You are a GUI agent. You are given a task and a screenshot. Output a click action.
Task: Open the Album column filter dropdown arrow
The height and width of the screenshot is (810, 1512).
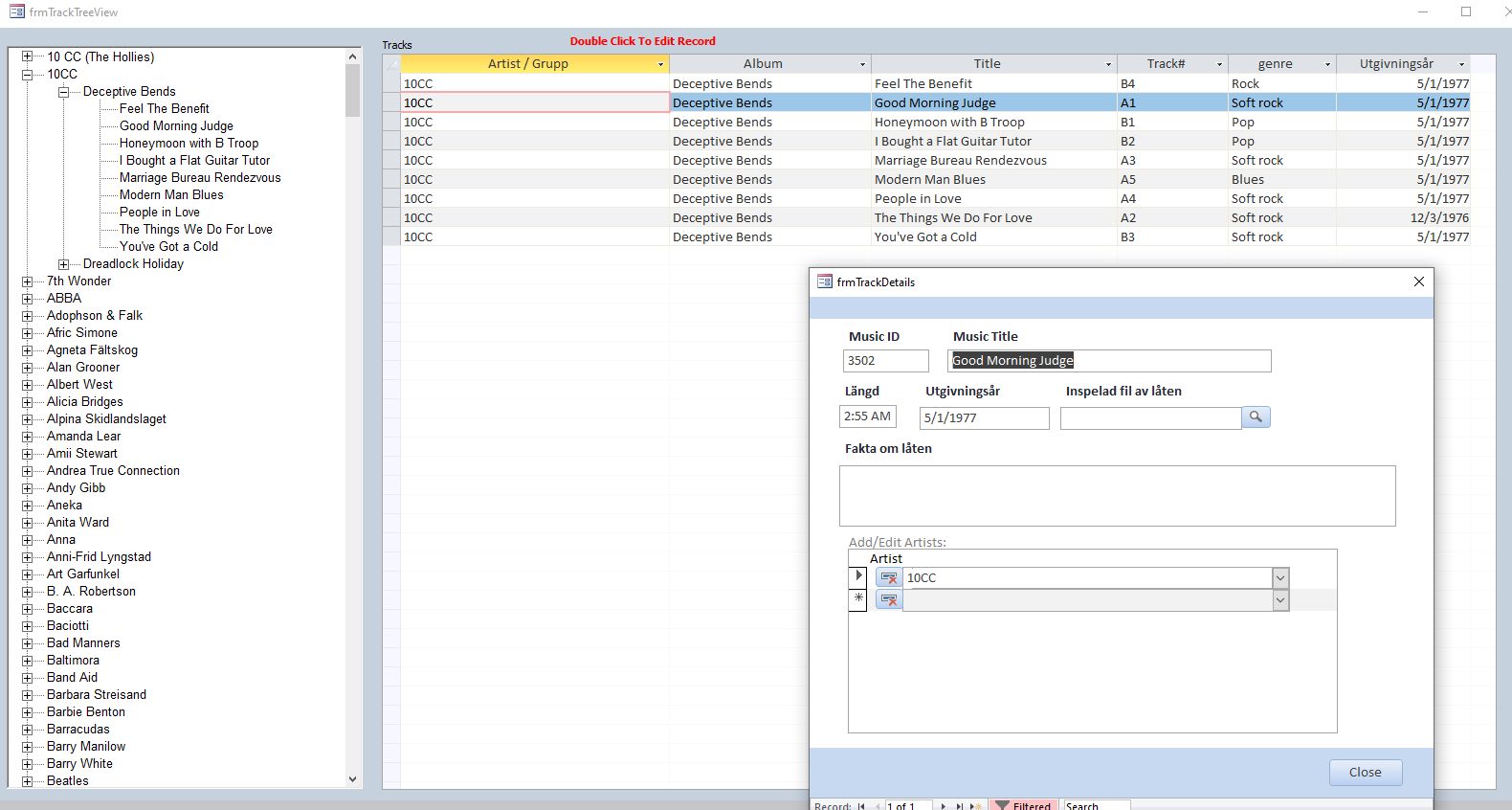pyautogui.click(x=862, y=64)
